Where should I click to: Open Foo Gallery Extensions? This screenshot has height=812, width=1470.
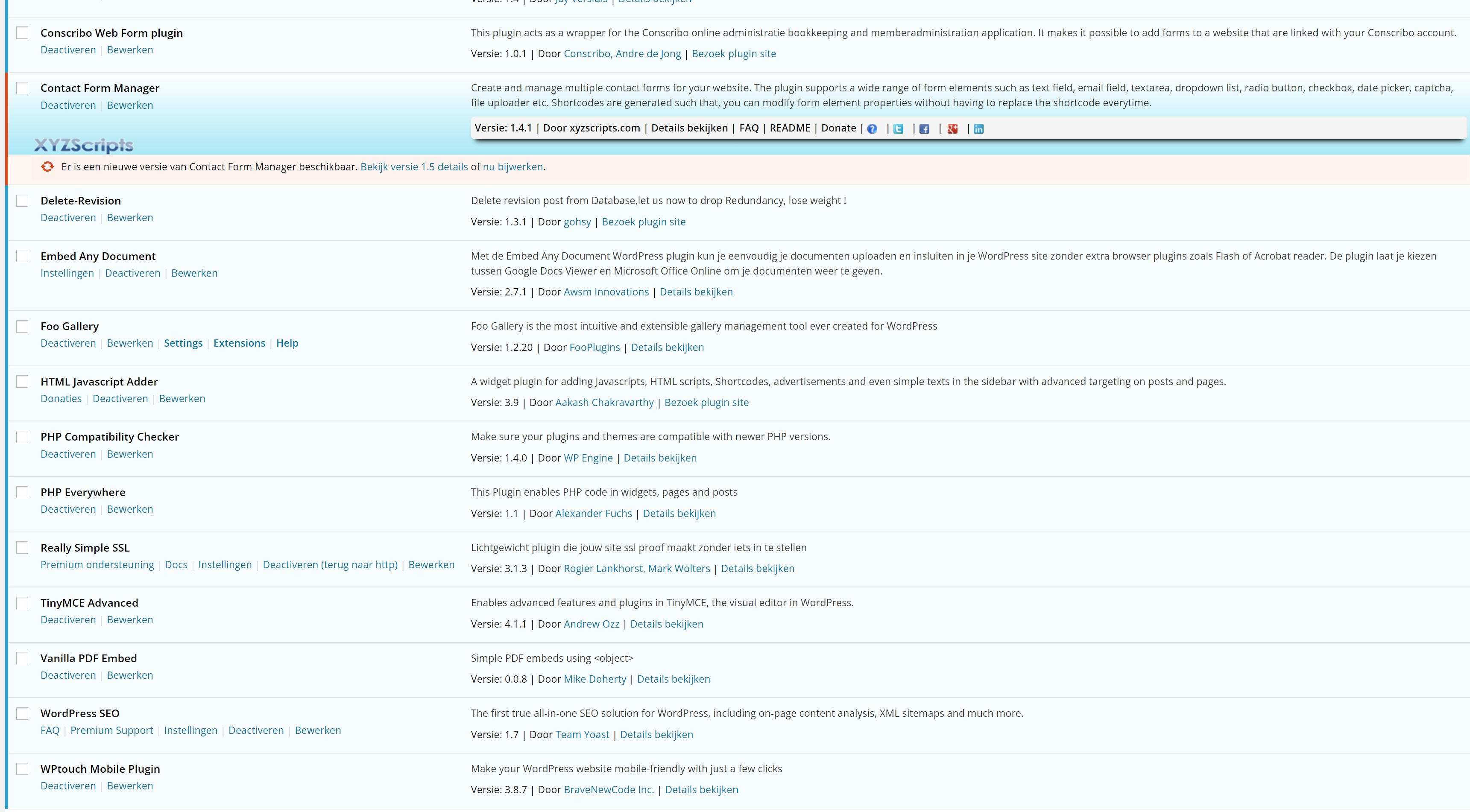(x=240, y=344)
